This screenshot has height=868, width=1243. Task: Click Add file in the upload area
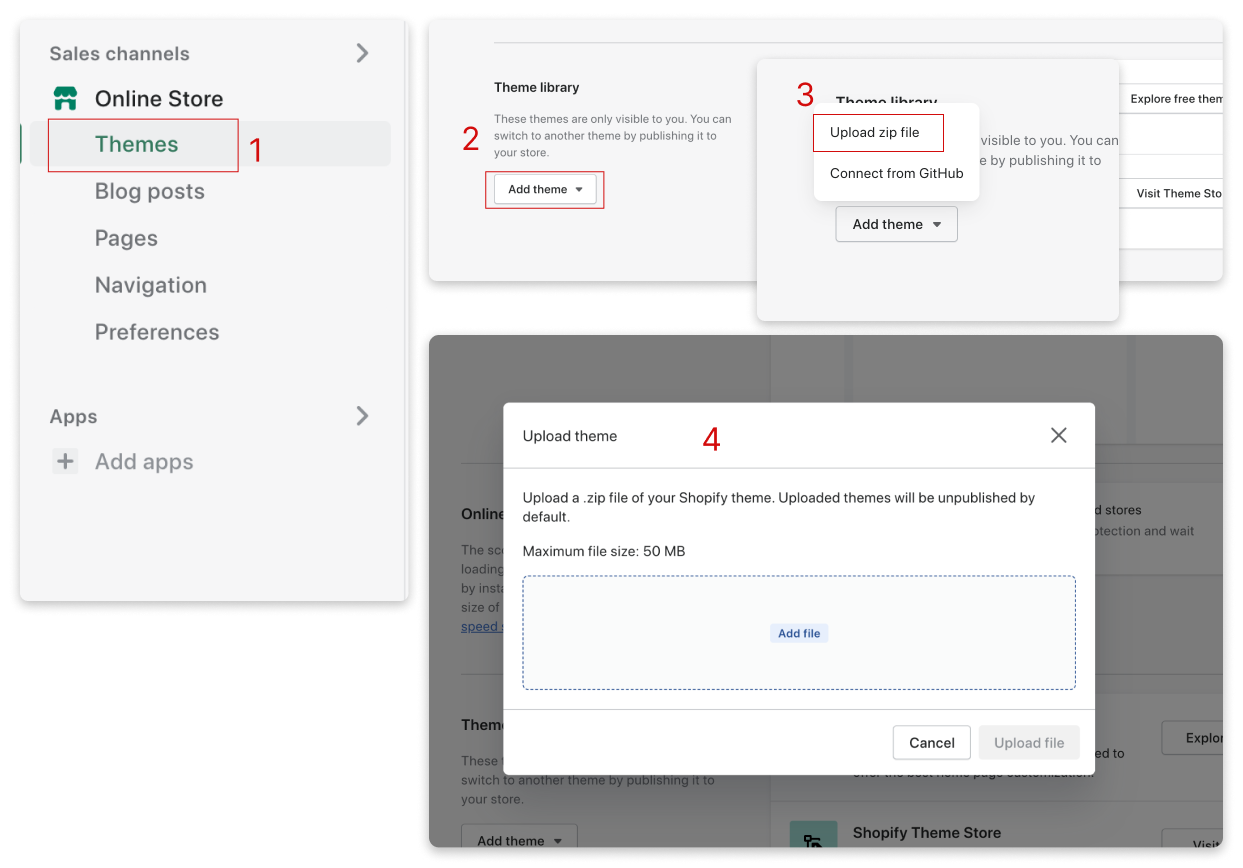[799, 633]
